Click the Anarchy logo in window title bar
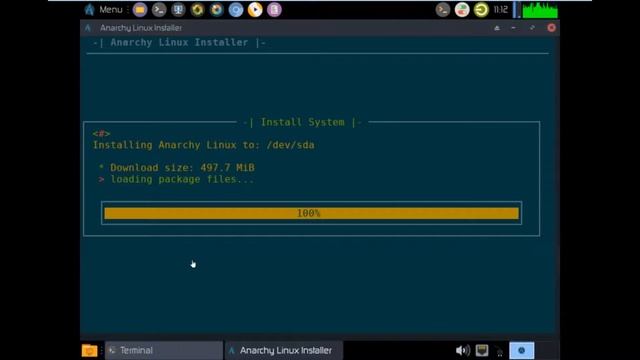 pos(88,28)
